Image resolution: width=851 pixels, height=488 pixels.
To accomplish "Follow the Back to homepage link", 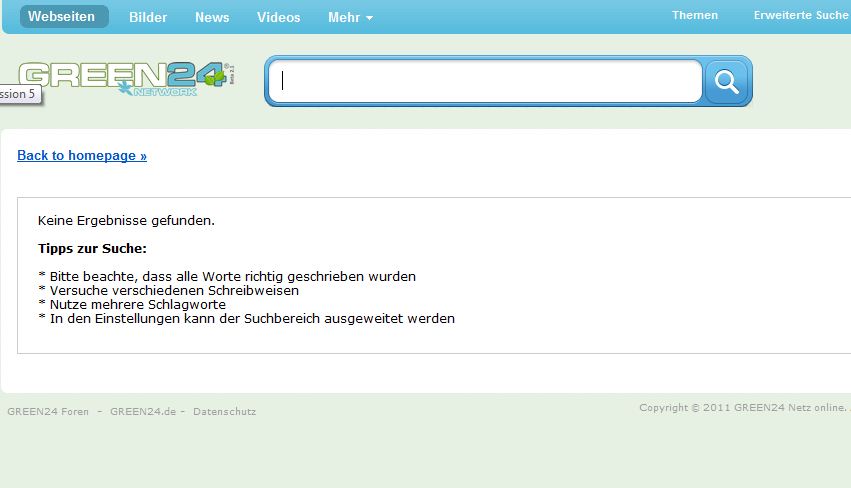I will pos(82,155).
